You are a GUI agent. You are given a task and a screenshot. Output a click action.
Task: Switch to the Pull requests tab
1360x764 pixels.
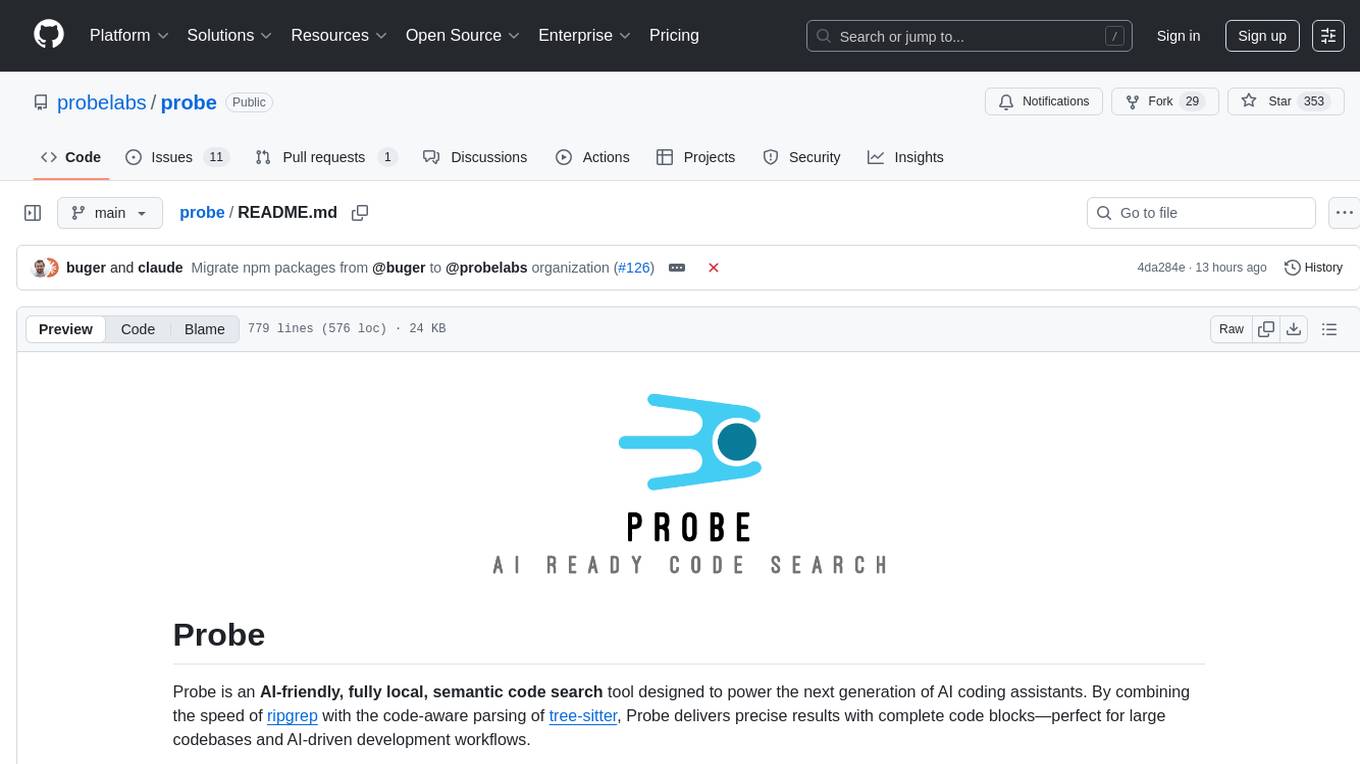[326, 157]
